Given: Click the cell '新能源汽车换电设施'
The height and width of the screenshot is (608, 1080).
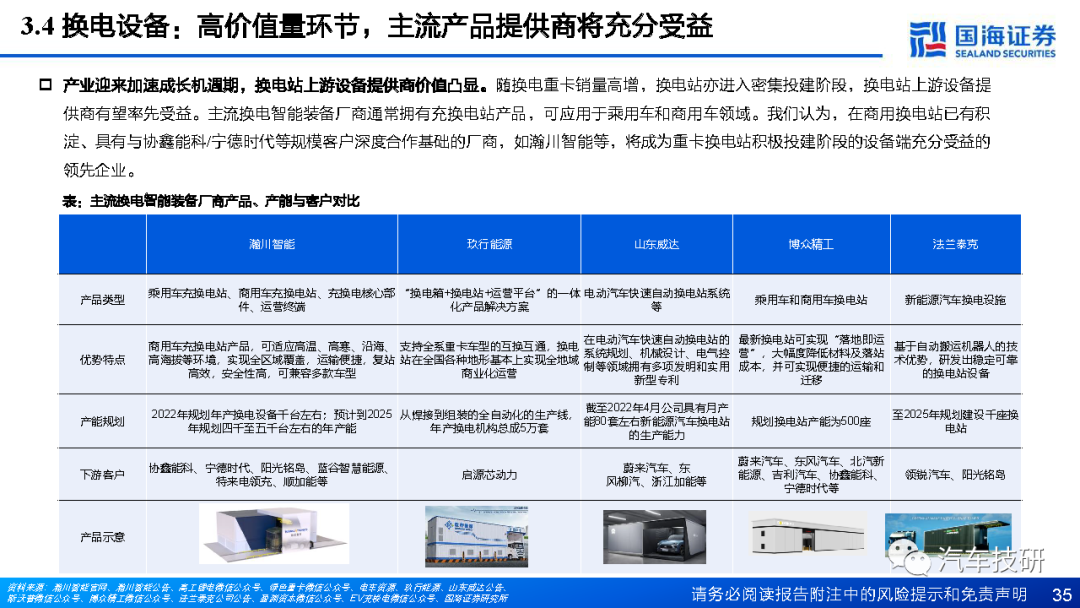Looking at the screenshot, I should 955,300.
